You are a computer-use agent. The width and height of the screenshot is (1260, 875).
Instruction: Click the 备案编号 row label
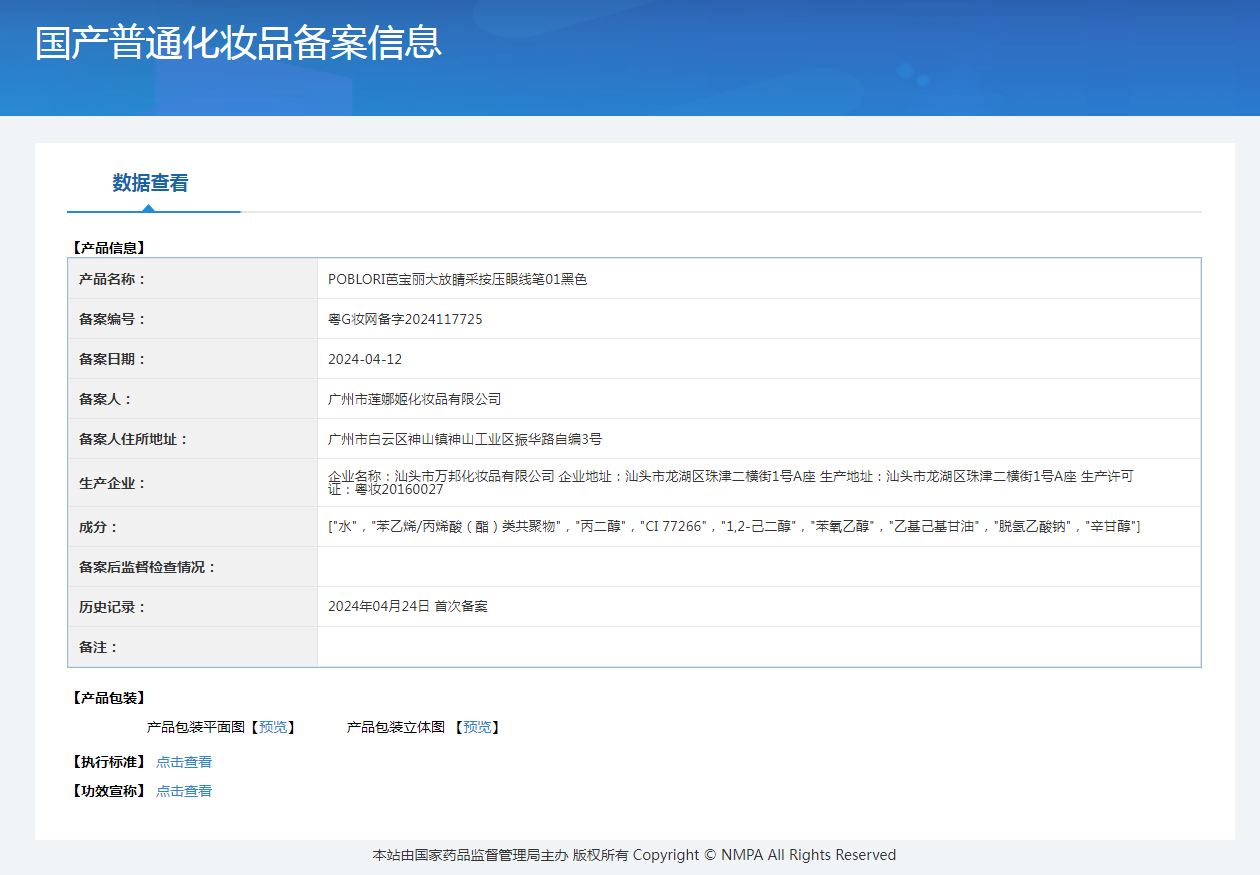[x=112, y=319]
